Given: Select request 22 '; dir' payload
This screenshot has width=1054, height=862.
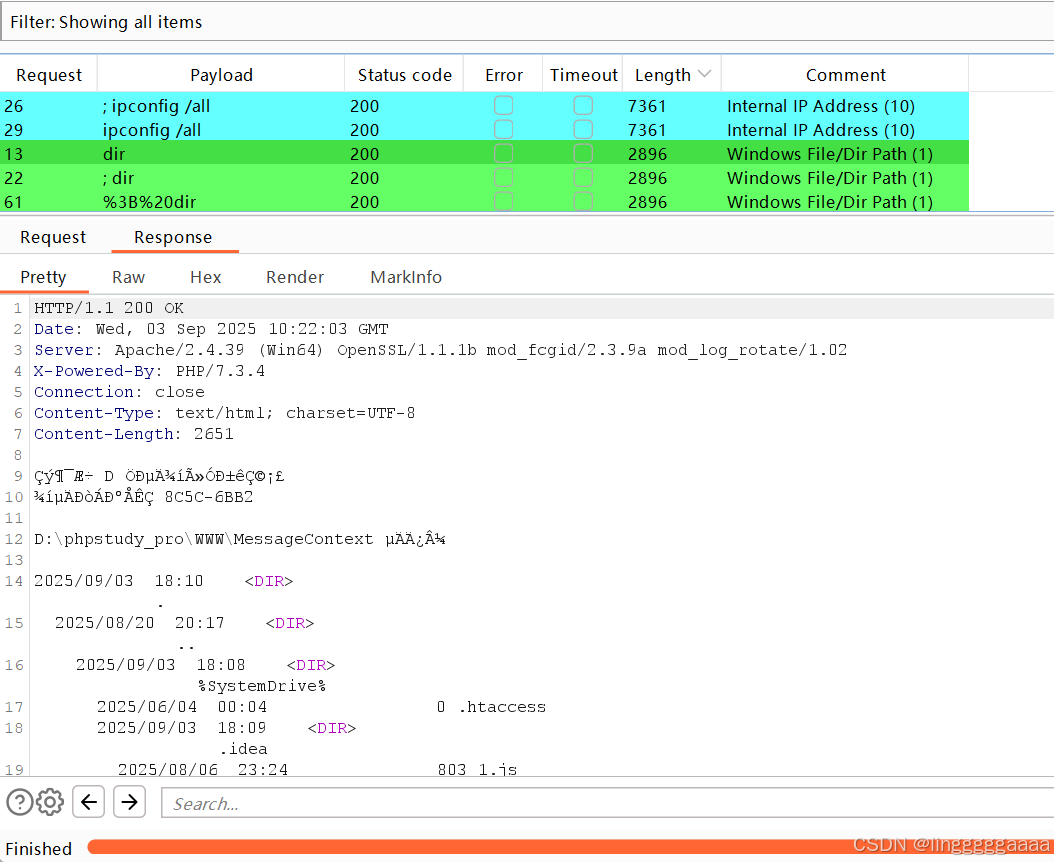Looking at the screenshot, I should point(118,178).
